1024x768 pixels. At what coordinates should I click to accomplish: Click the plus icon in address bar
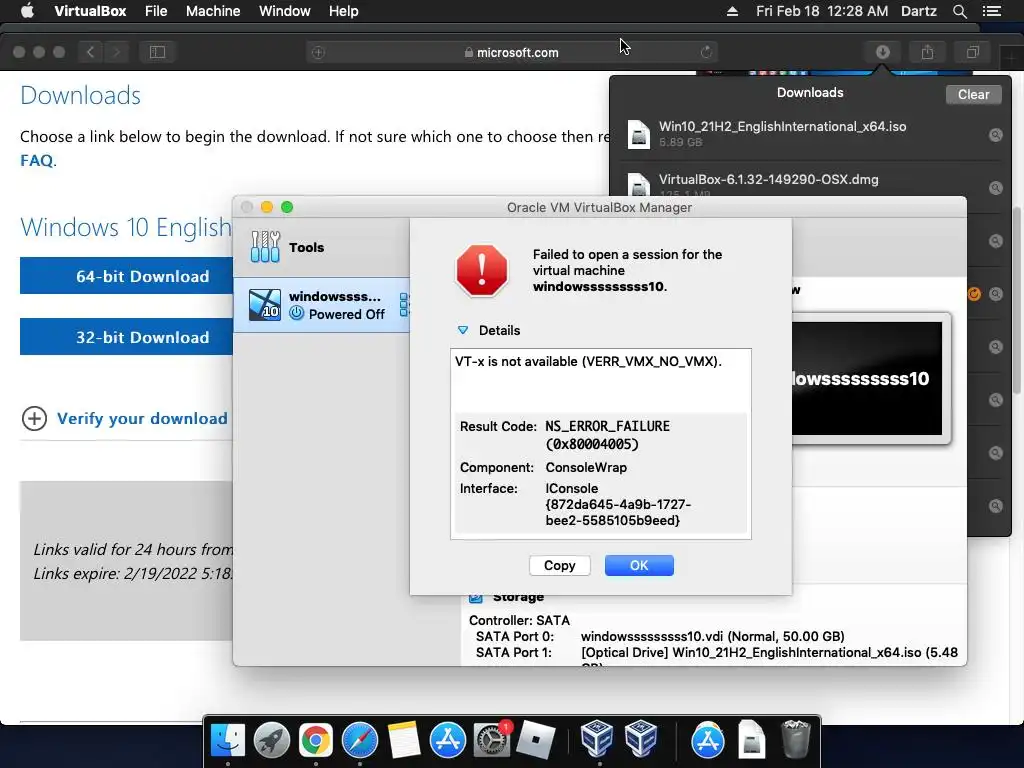click(x=318, y=52)
